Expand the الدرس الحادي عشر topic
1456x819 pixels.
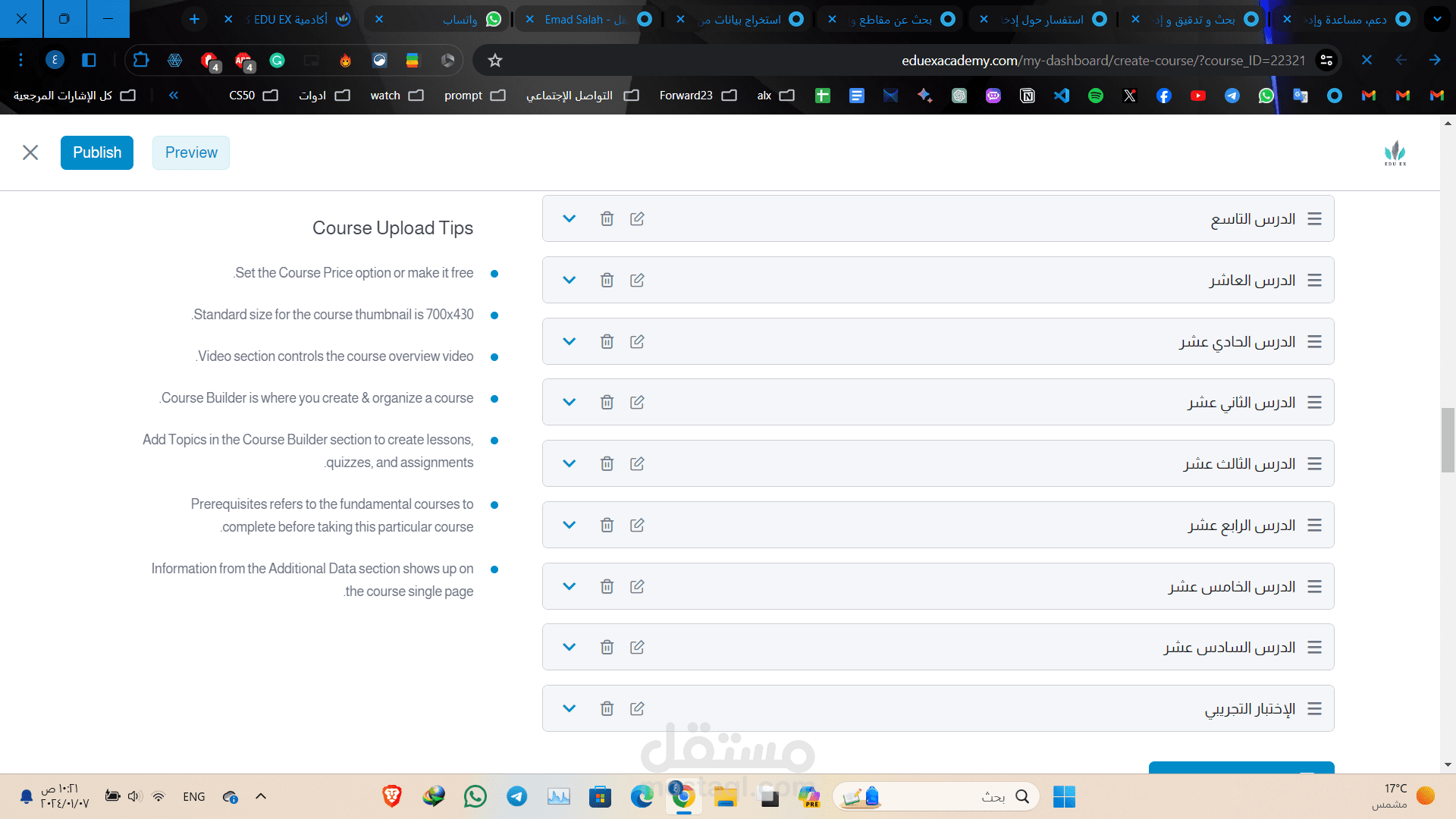tap(569, 342)
